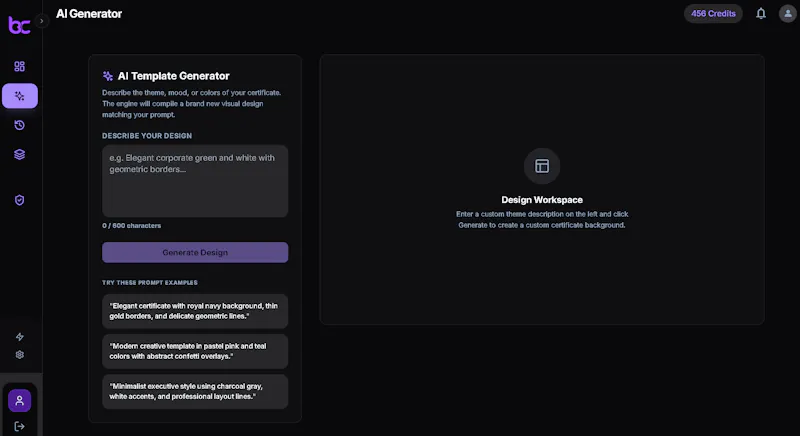This screenshot has height=436, width=800.
Task: Click the AI Generator page title
Action: click(x=89, y=14)
